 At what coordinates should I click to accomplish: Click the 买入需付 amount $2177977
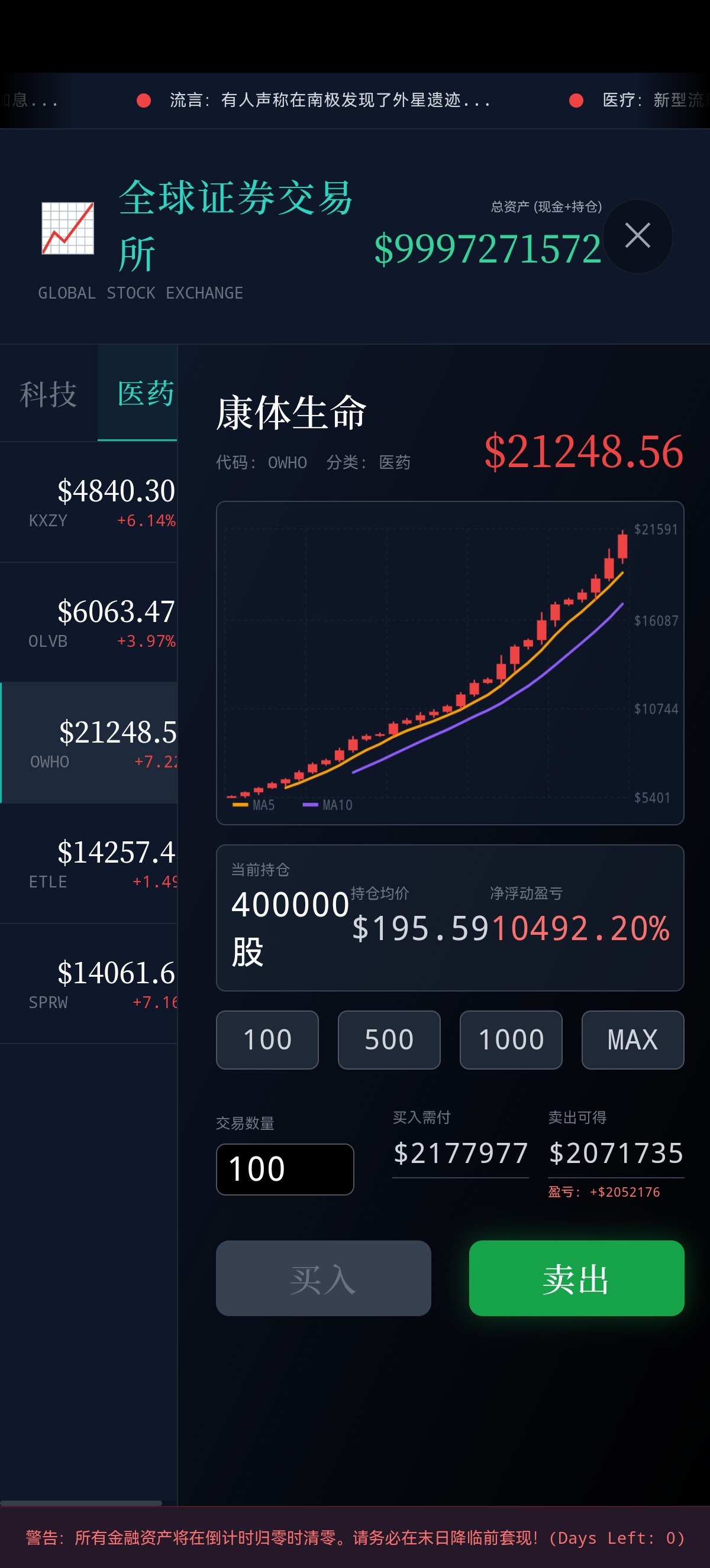coord(460,1154)
